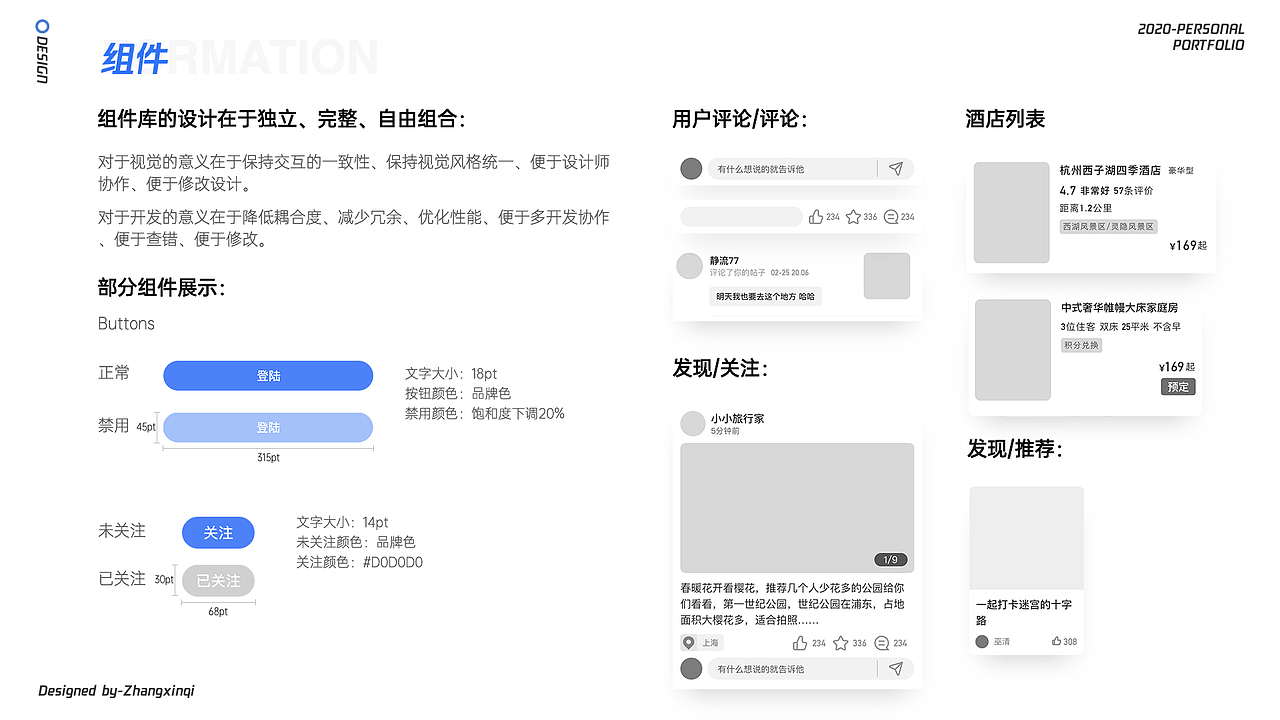Open the comment bubble icon showing 234
Image resolution: width=1280 pixels, height=720 pixels.
893,216
